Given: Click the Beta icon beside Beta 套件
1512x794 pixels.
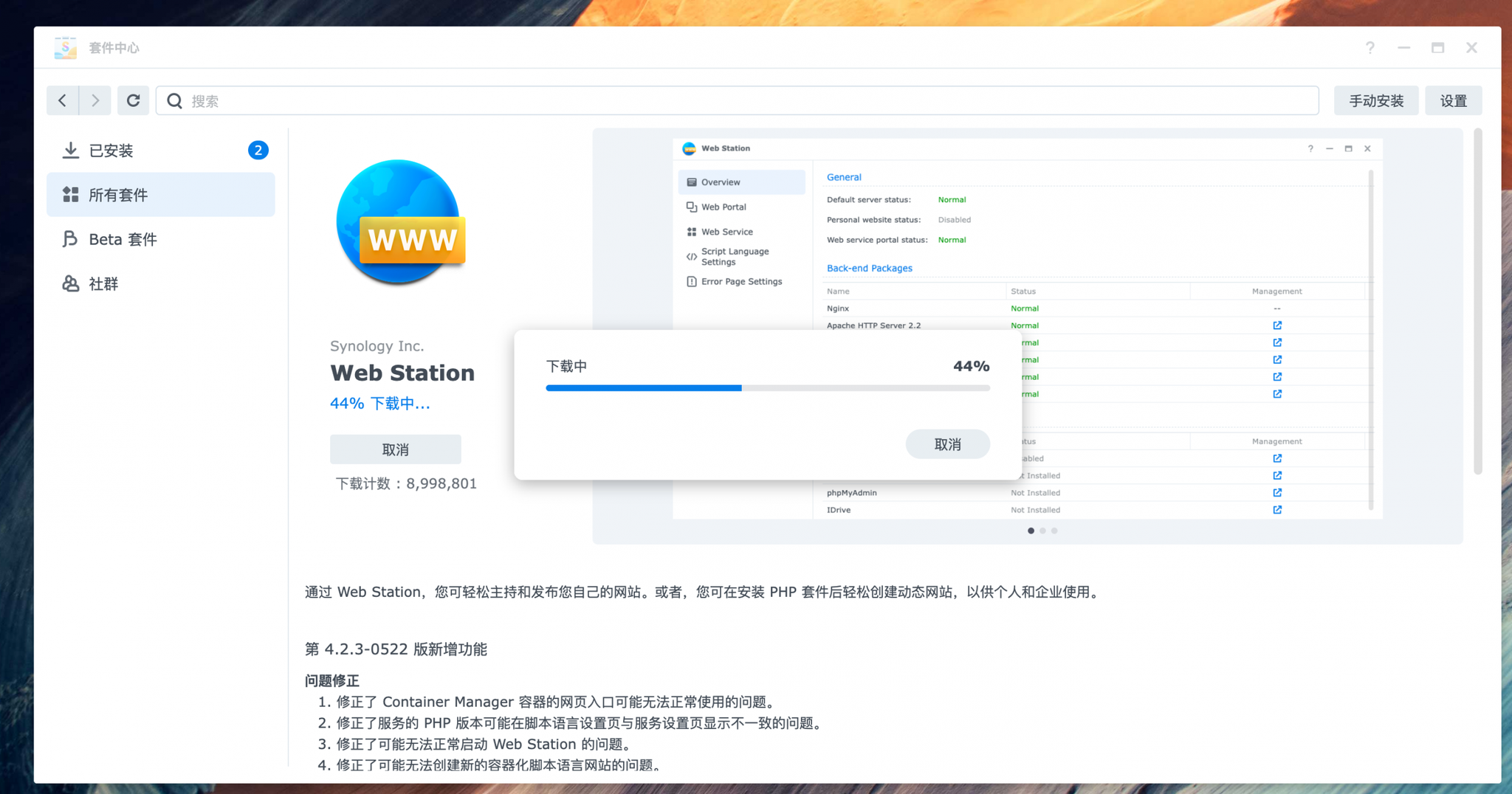Looking at the screenshot, I should pyautogui.click(x=70, y=239).
